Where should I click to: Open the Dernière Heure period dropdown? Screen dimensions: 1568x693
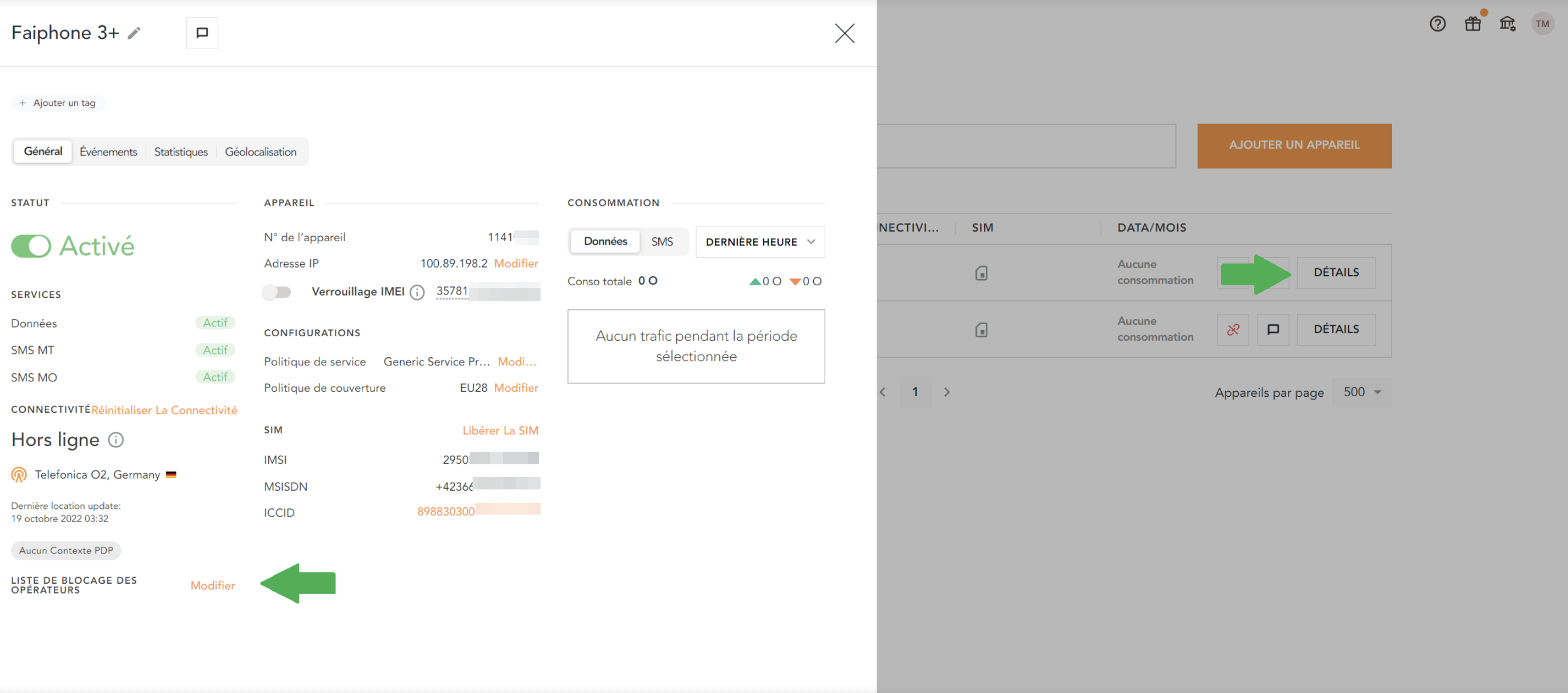759,242
